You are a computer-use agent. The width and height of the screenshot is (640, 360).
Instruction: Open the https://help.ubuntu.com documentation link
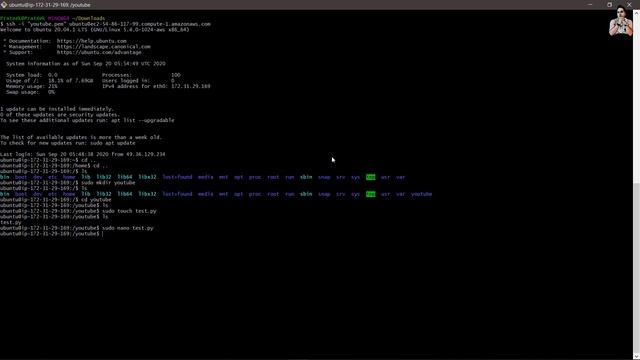[91, 41]
